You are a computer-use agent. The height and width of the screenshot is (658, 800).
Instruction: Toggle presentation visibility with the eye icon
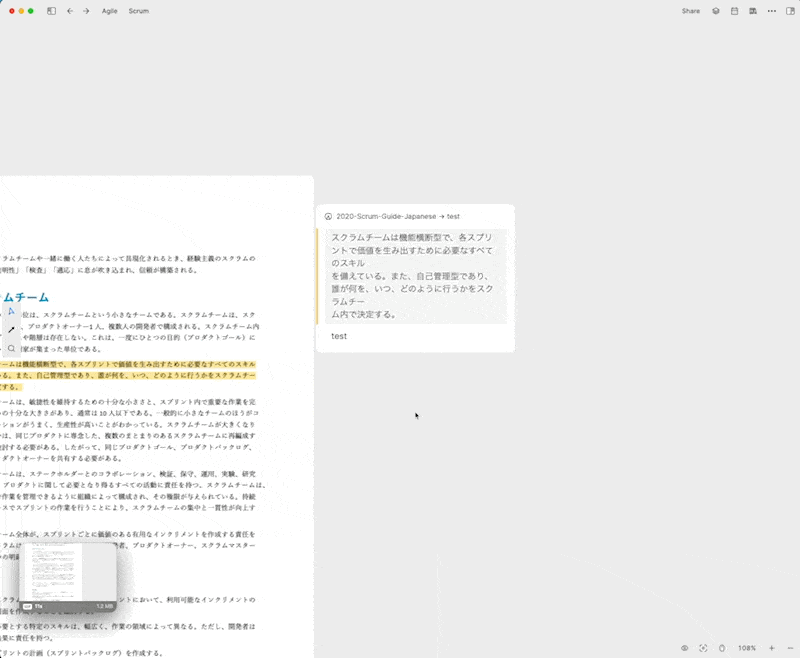point(684,648)
